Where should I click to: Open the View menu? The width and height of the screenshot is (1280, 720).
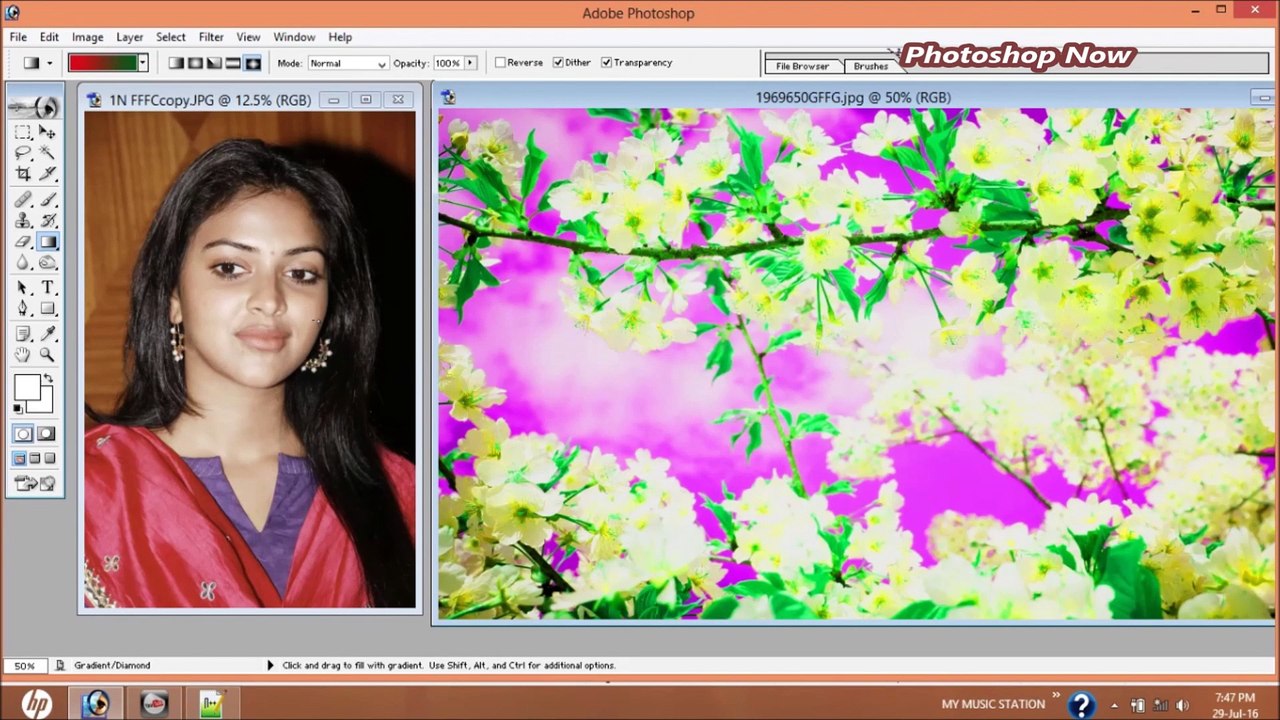[248, 37]
